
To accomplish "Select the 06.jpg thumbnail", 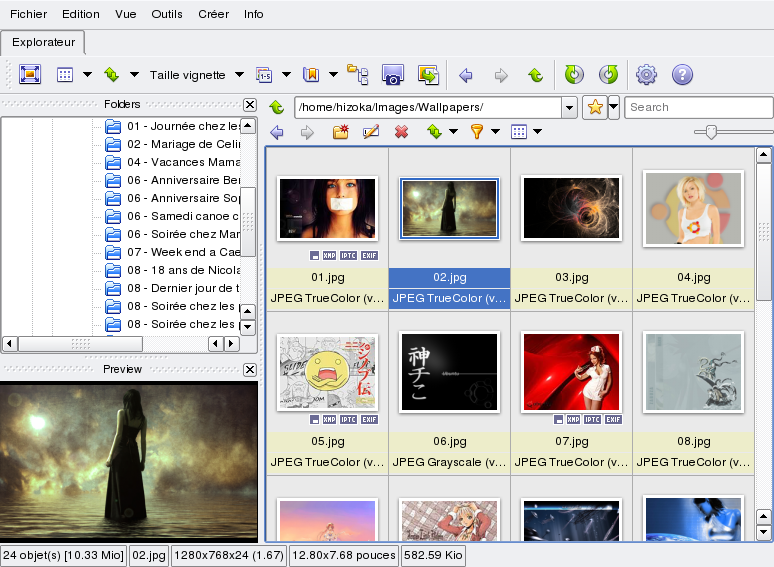I will pos(449,372).
